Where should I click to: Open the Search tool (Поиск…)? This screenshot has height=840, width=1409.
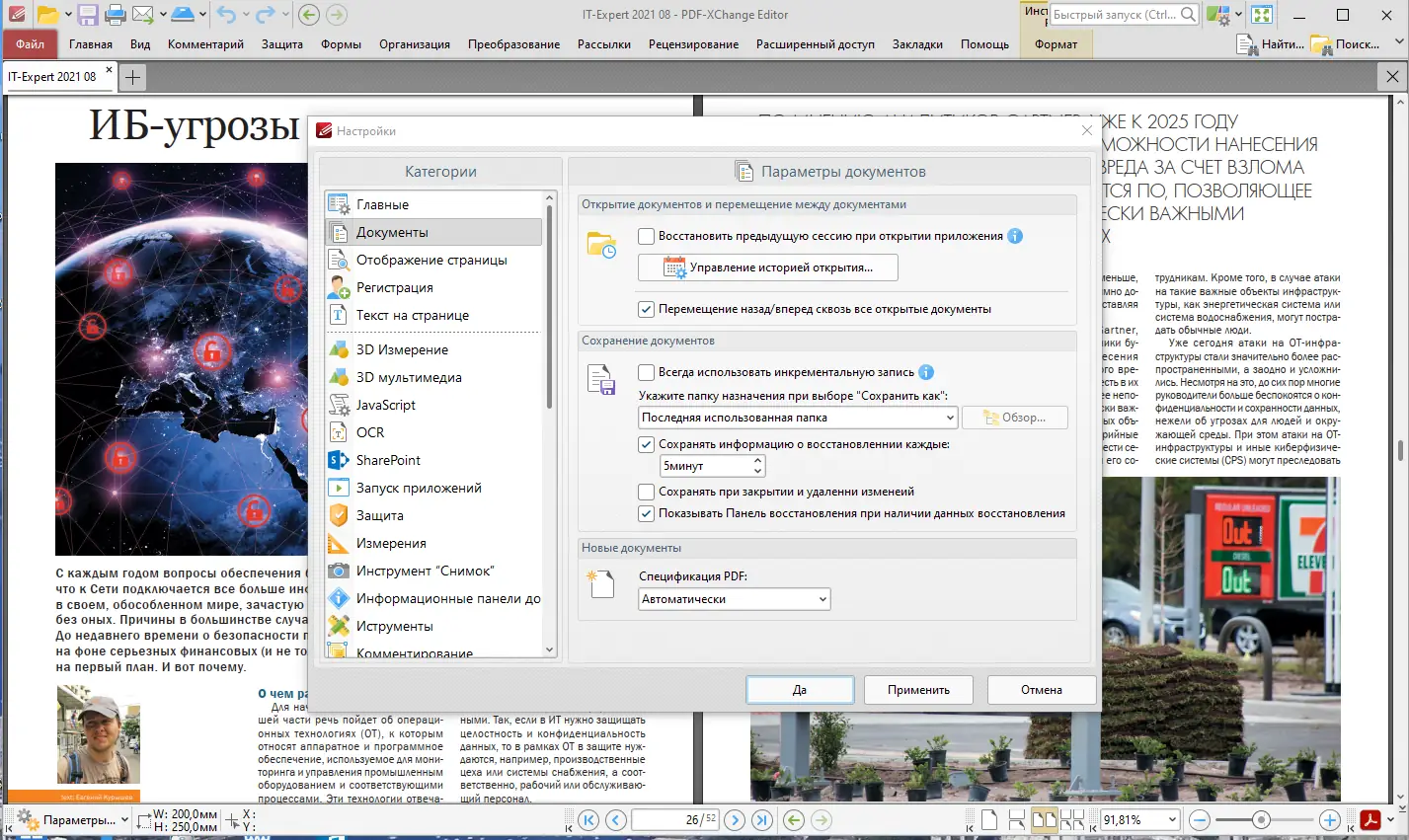pyautogui.click(x=1345, y=44)
